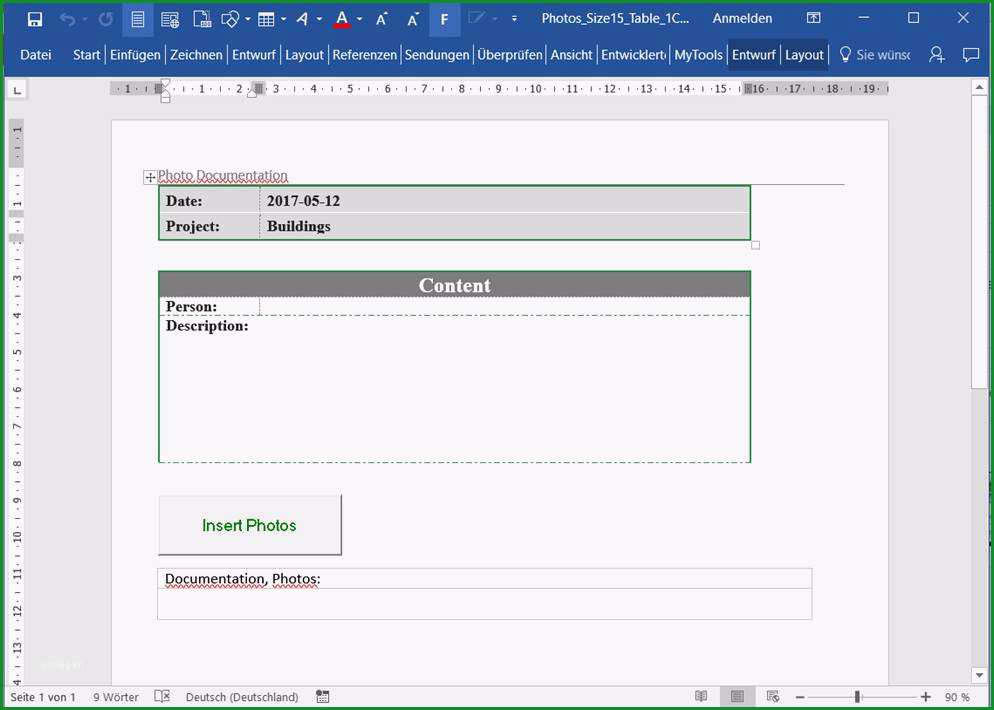Click the WordArt styled A icon
The width and height of the screenshot is (994, 710).
pyautogui.click(x=302, y=20)
